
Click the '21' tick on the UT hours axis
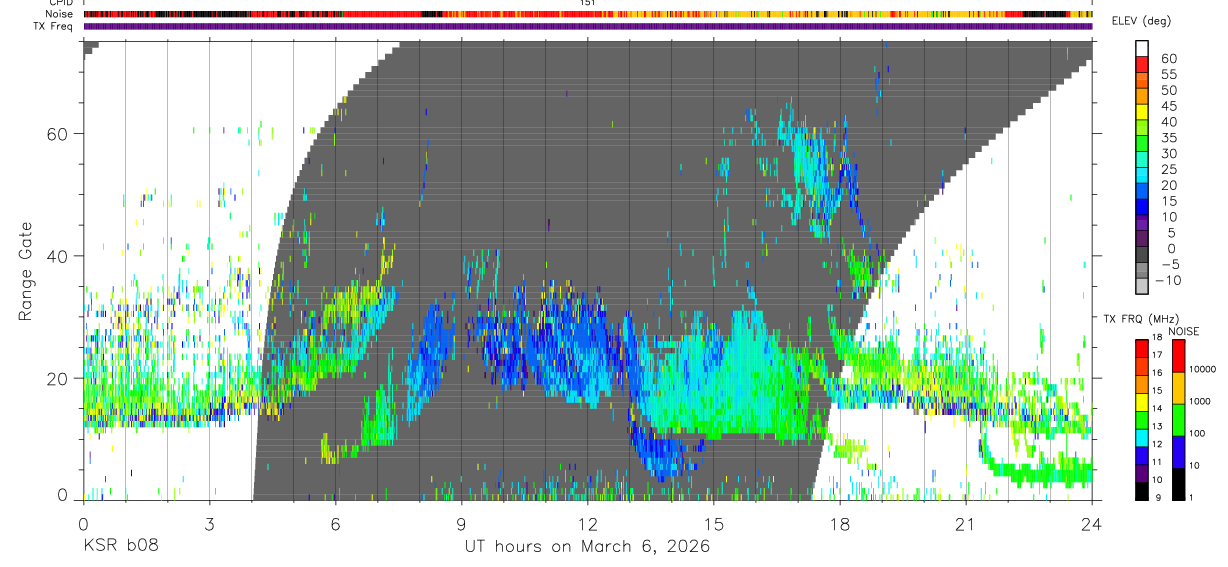(x=965, y=524)
